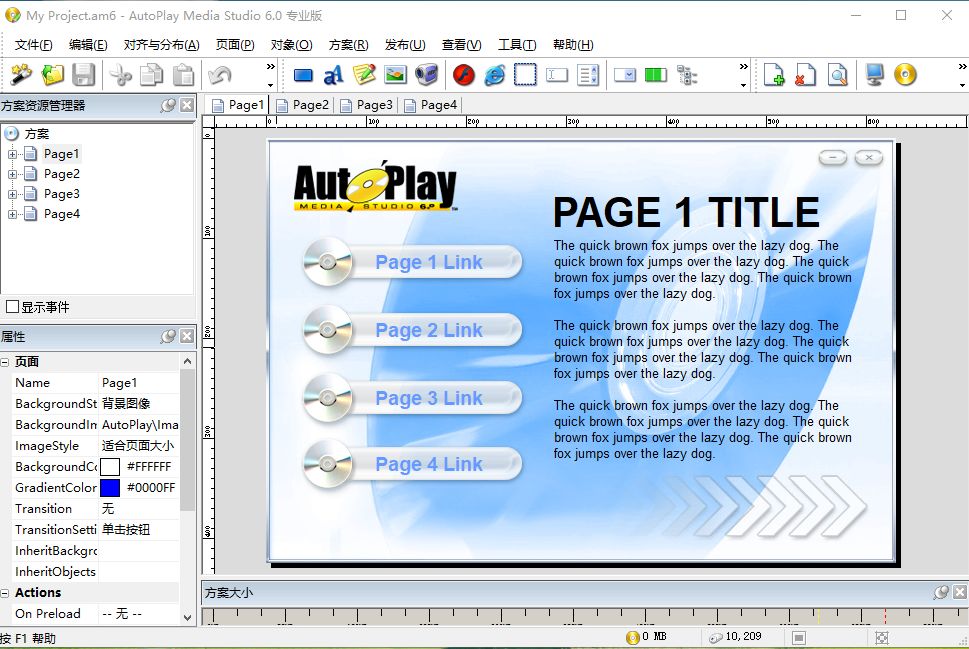This screenshot has height=649, width=969.
Task: Insert a new Image object
Action: pyautogui.click(x=395, y=75)
